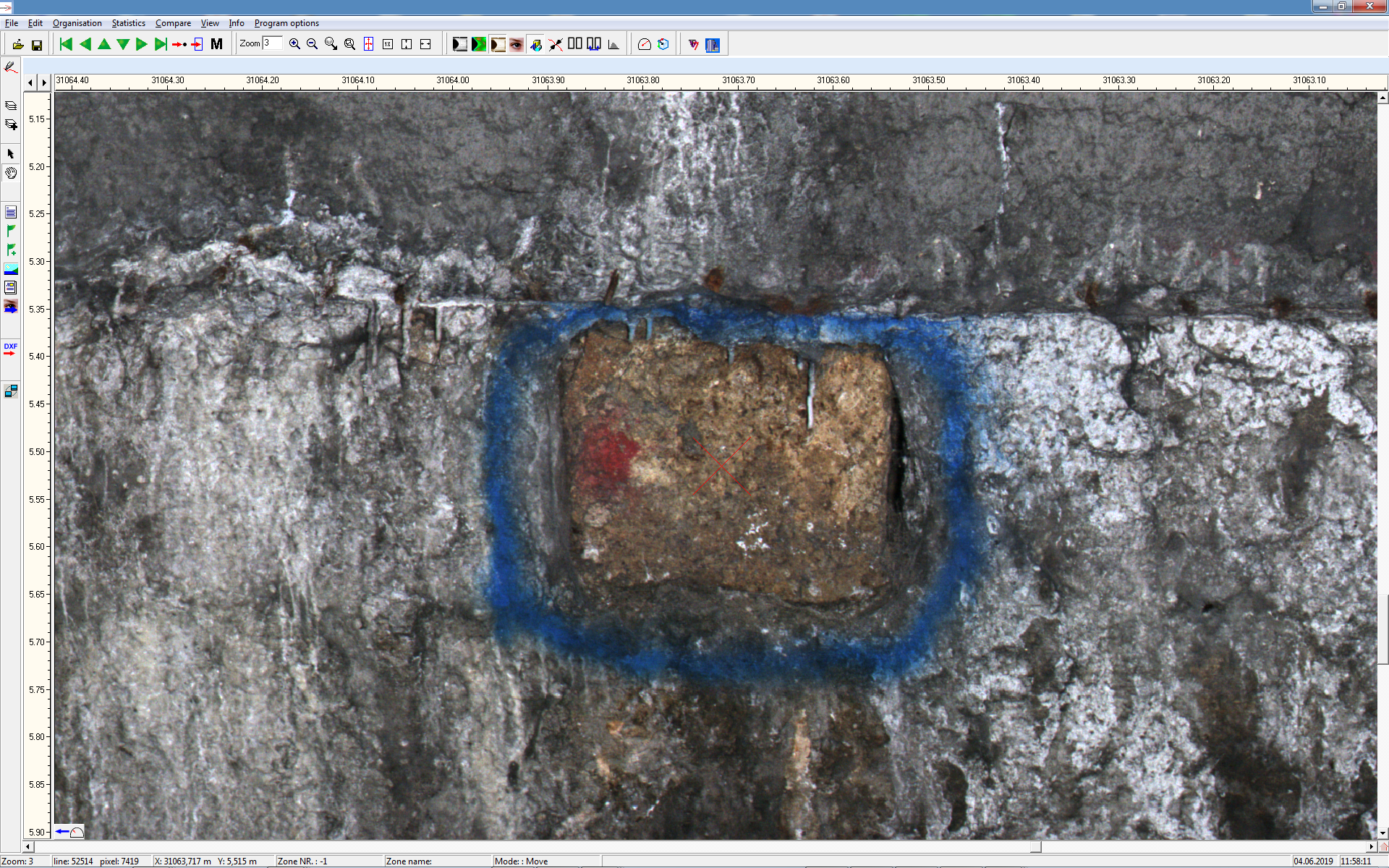Click the DXF export icon

(10, 349)
